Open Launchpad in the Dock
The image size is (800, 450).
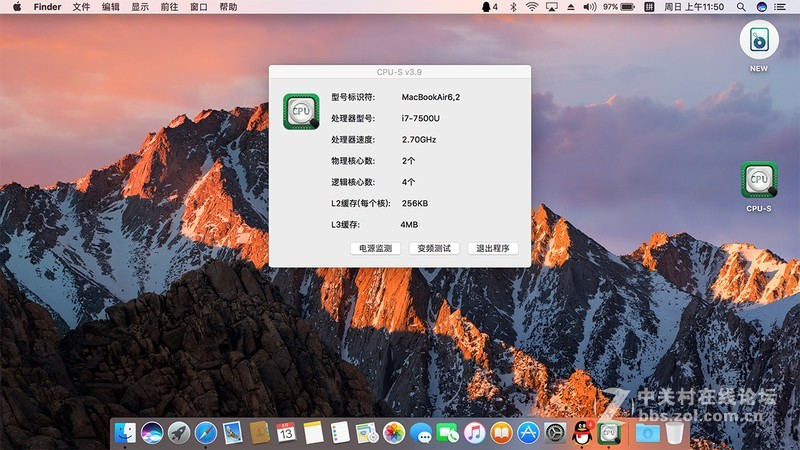point(179,433)
